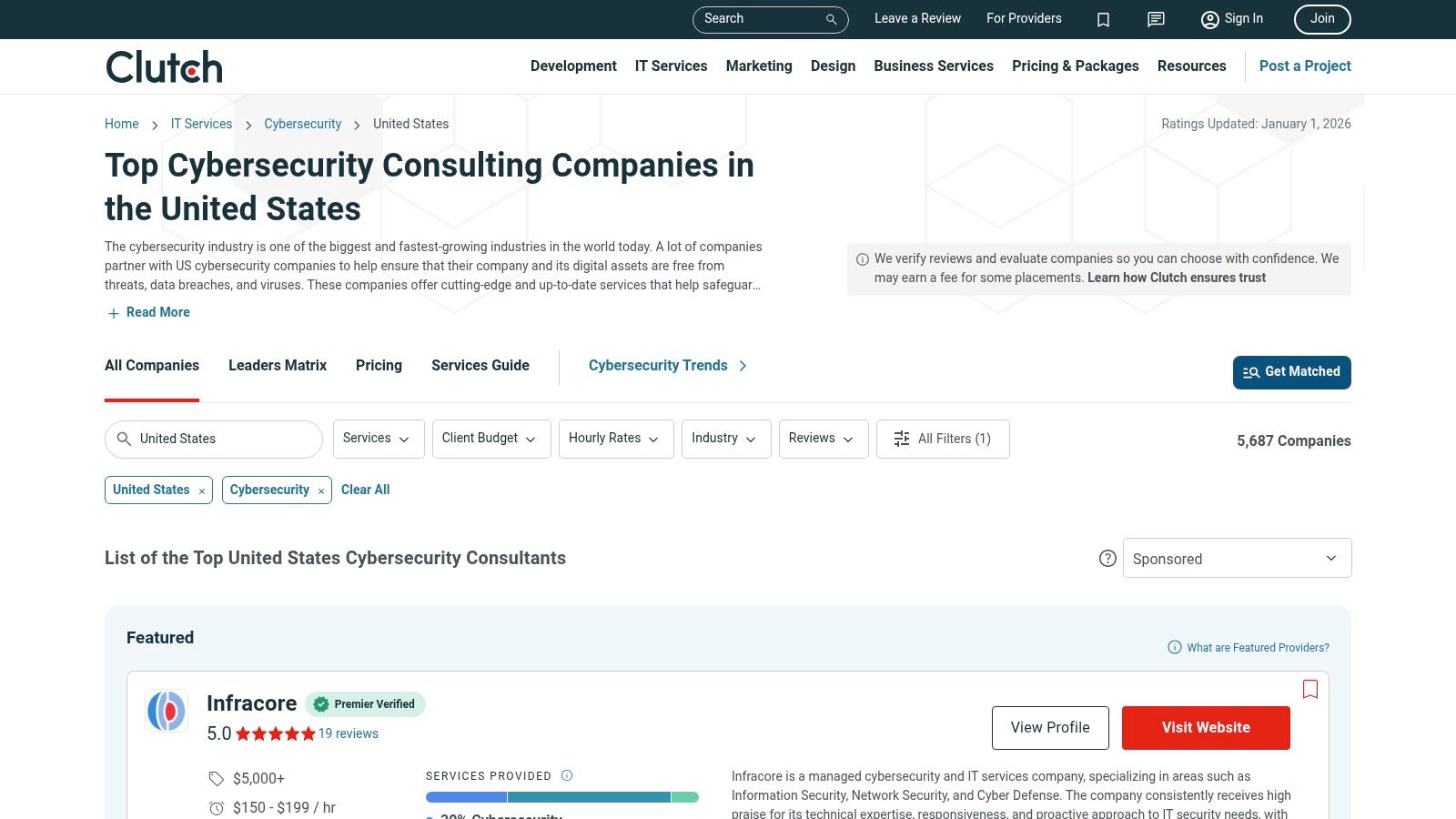The image size is (1456, 819).
Task: Open the All Filters sliders icon
Action: click(x=901, y=439)
